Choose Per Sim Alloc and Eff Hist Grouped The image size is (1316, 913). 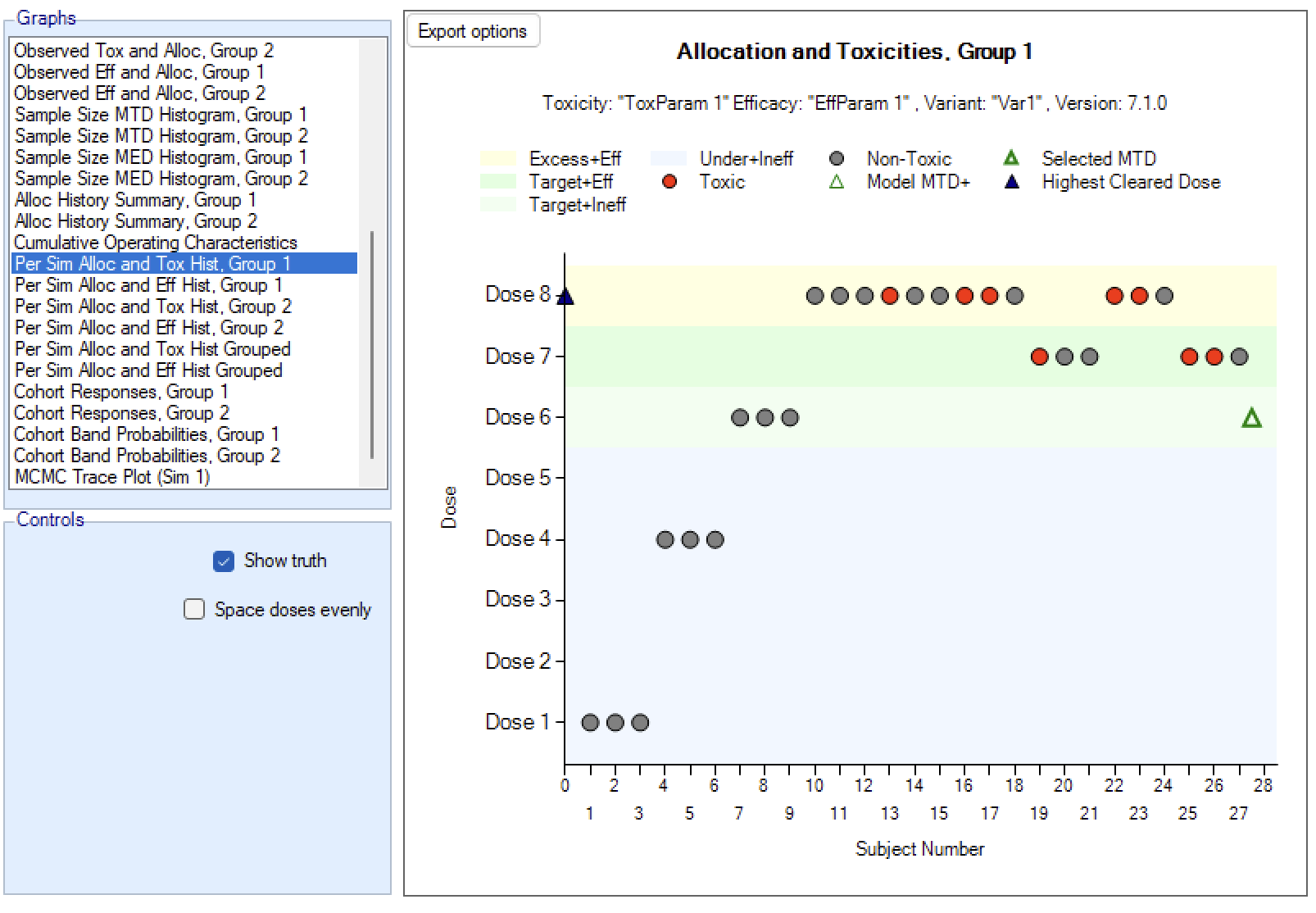[148, 370]
